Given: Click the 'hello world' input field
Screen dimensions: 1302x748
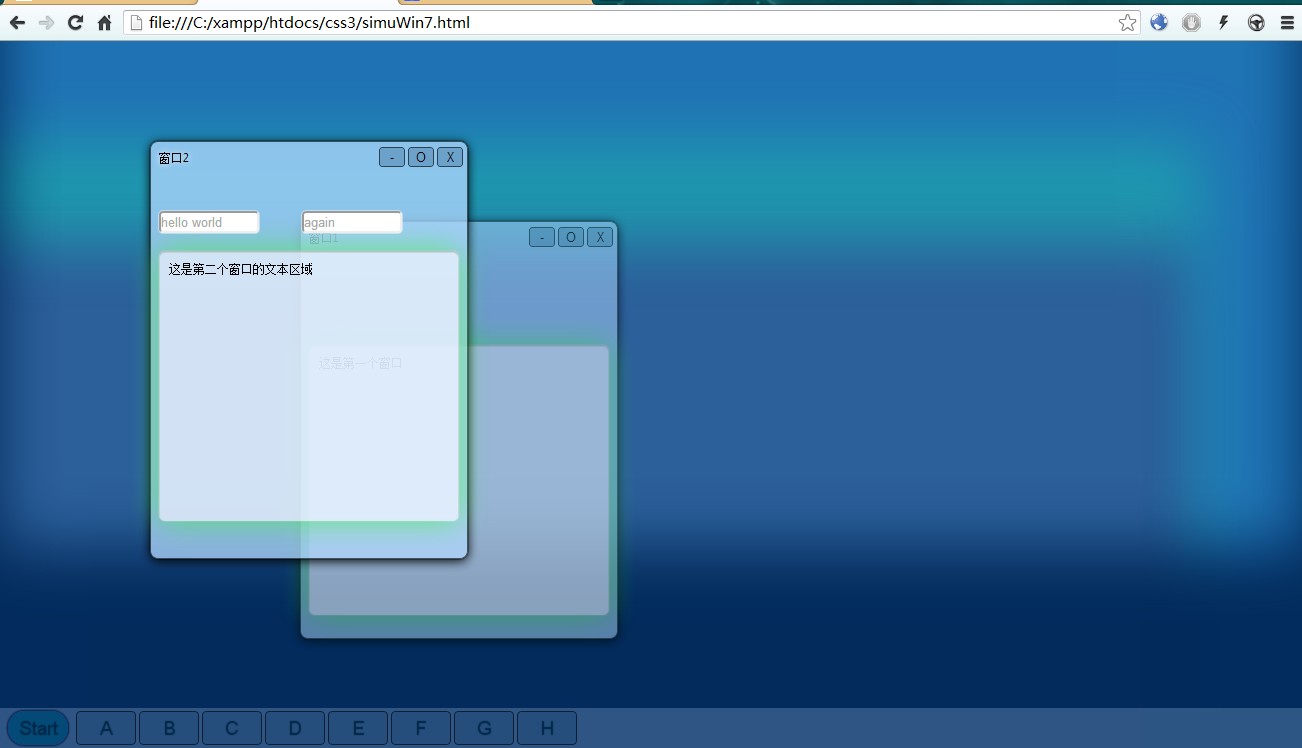Looking at the screenshot, I should 209,222.
